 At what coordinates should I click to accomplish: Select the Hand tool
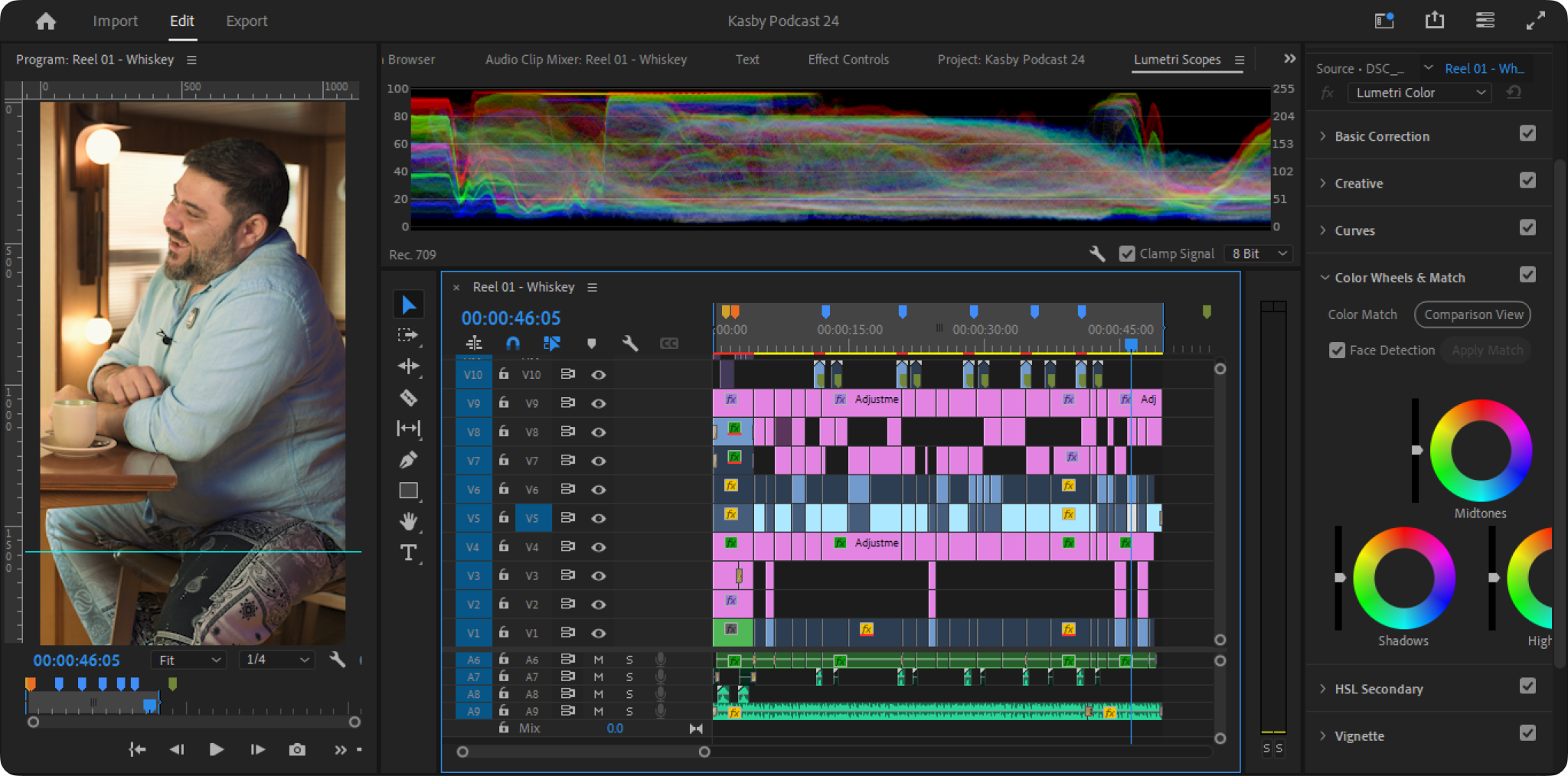pos(408,522)
